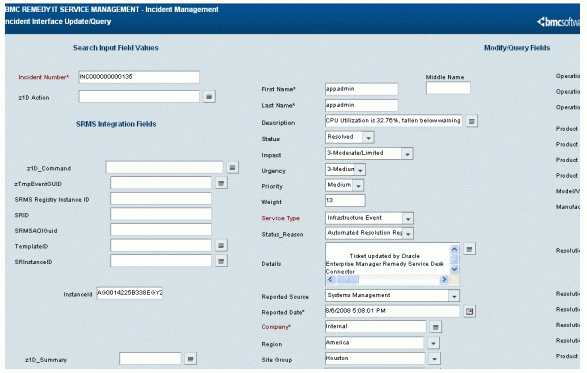587x373 pixels.
Task: Open the expand icon beside Description field
Action: pyautogui.click(x=472, y=121)
